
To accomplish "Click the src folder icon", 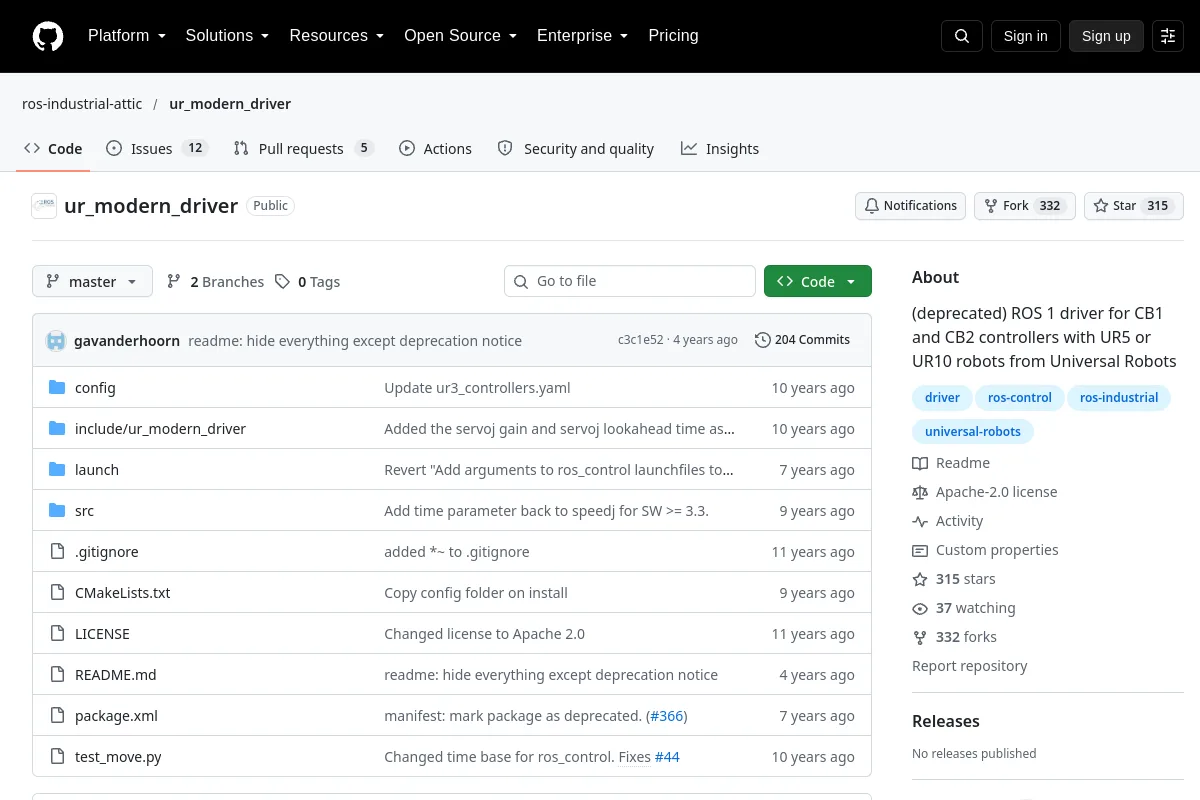I will click(x=57, y=510).
